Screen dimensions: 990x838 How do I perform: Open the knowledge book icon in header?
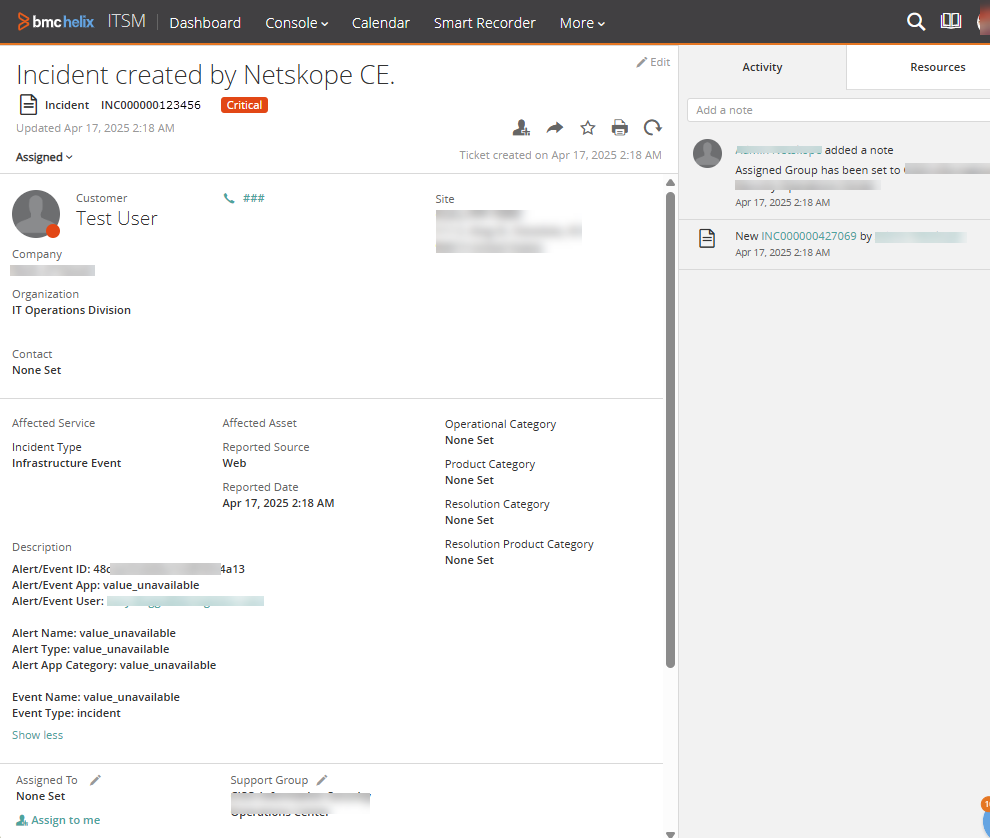pyautogui.click(x=950, y=21)
